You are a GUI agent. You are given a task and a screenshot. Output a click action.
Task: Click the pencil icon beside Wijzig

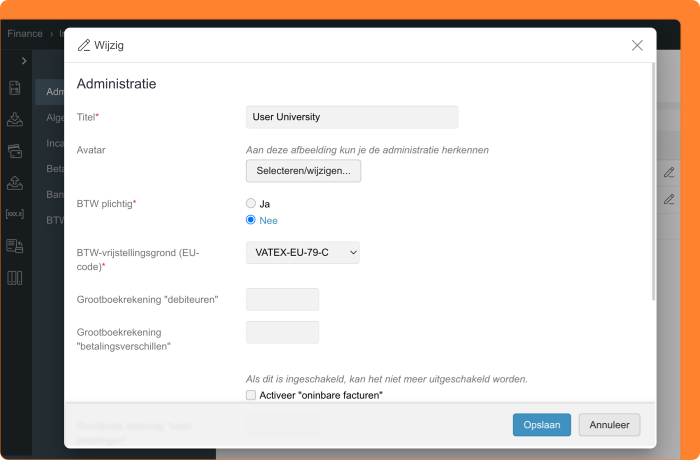(x=83, y=45)
